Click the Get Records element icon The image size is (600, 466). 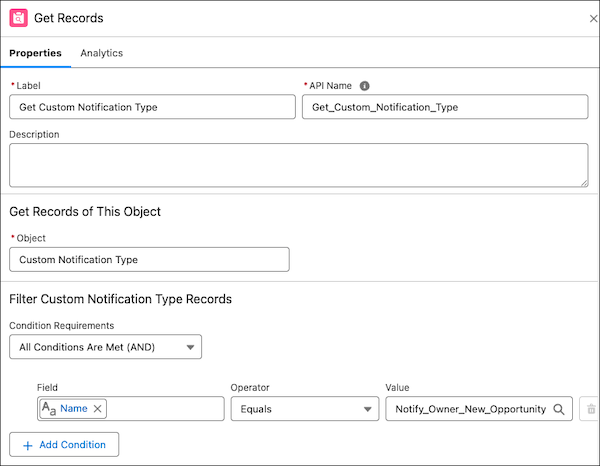[18, 18]
